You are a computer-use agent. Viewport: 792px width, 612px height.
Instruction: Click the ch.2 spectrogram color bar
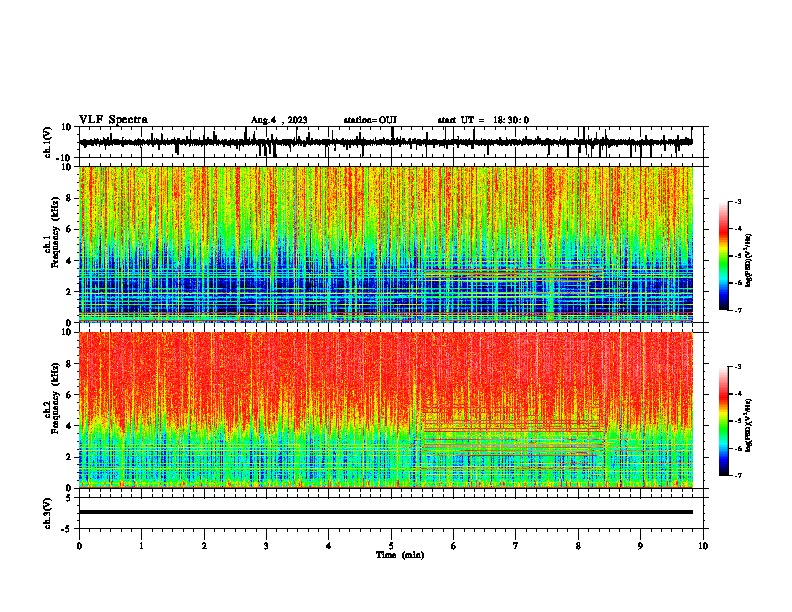coord(723,421)
